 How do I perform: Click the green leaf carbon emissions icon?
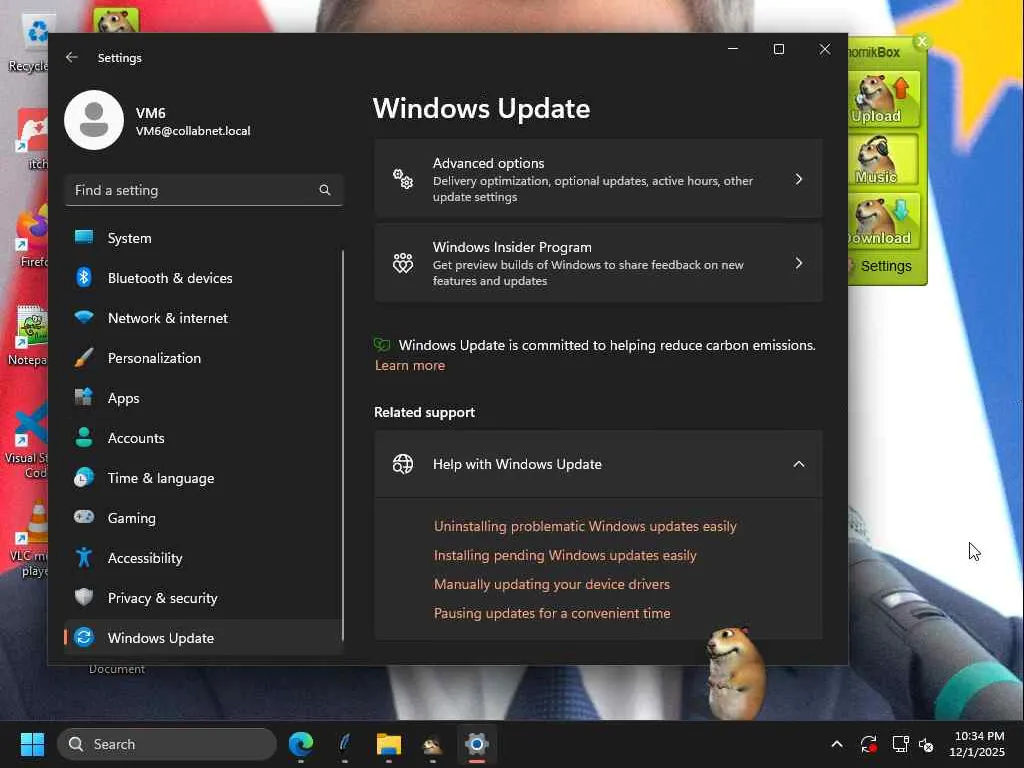pos(382,344)
